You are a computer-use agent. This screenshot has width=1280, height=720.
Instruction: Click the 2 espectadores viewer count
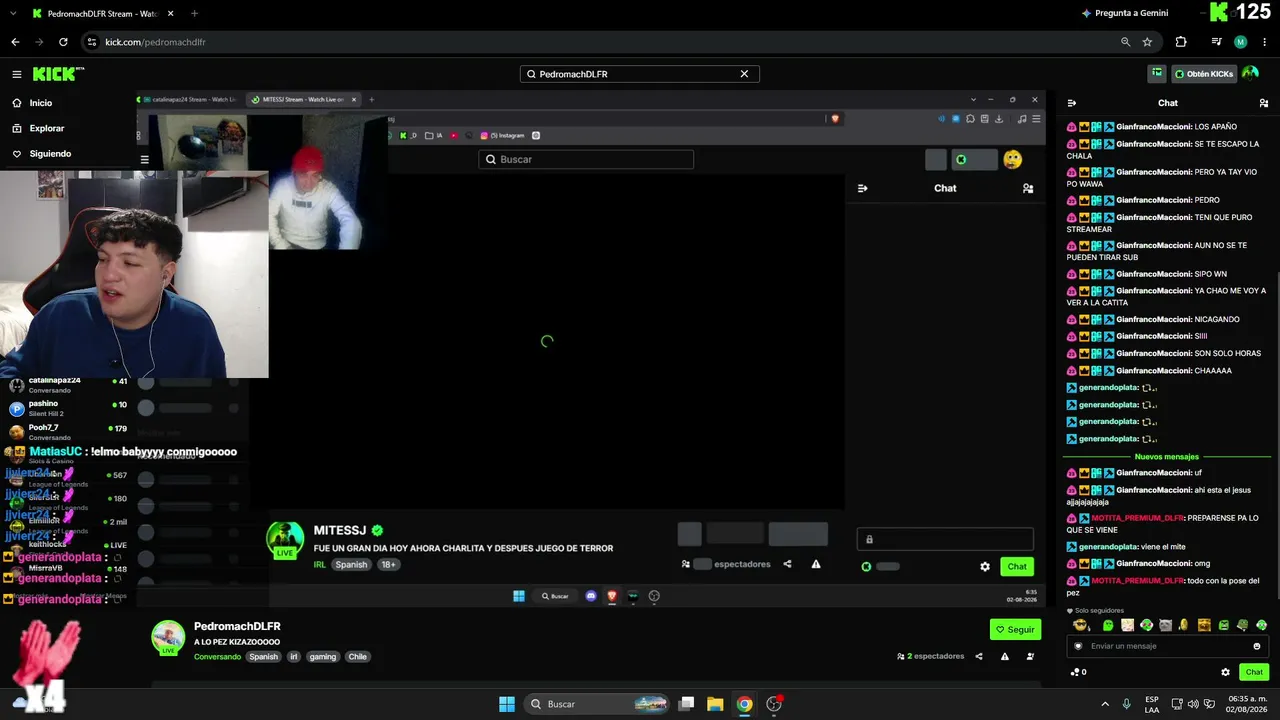click(930, 657)
